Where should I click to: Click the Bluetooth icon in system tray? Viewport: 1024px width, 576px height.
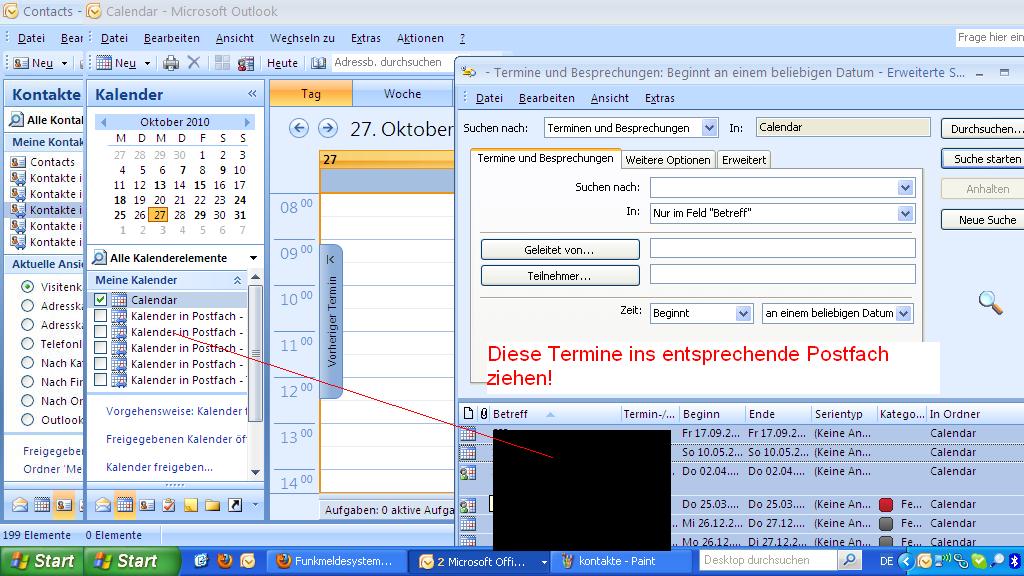point(1015,560)
